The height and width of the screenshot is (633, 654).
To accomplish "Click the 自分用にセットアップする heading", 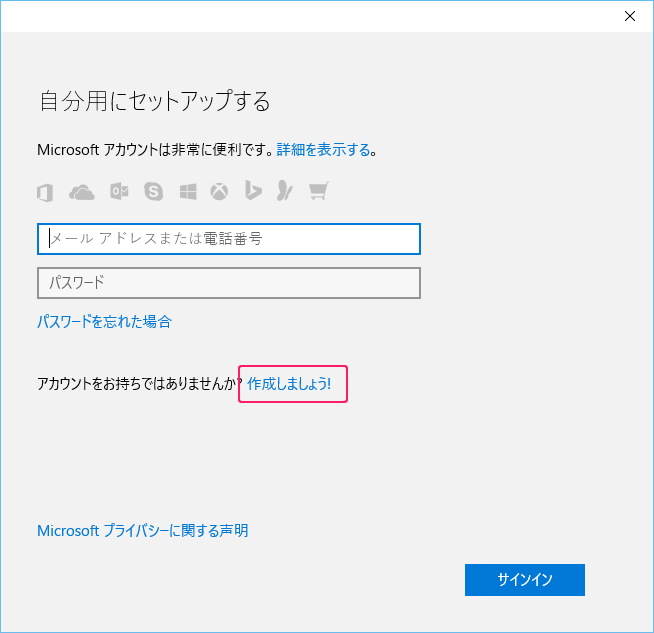I will (155, 101).
